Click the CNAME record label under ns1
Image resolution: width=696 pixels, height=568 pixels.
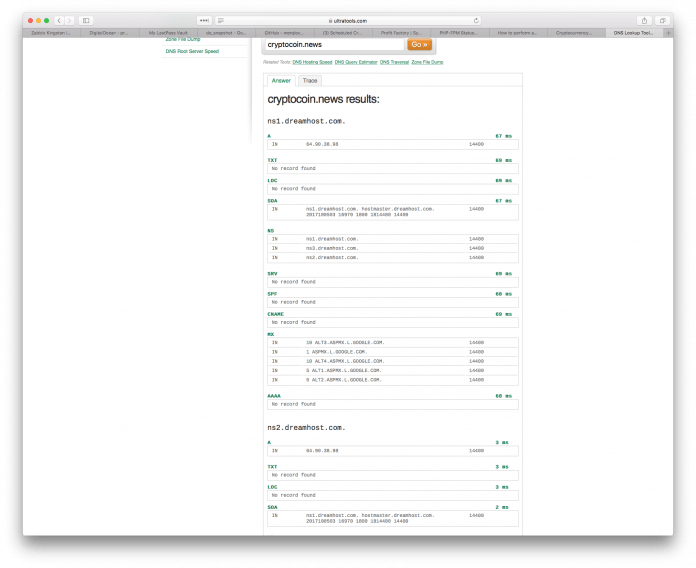pos(275,314)
